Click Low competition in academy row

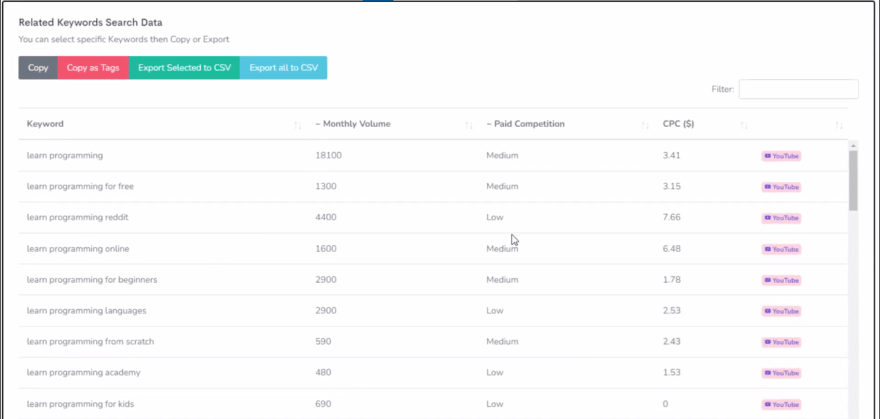(x=495, y=372)
